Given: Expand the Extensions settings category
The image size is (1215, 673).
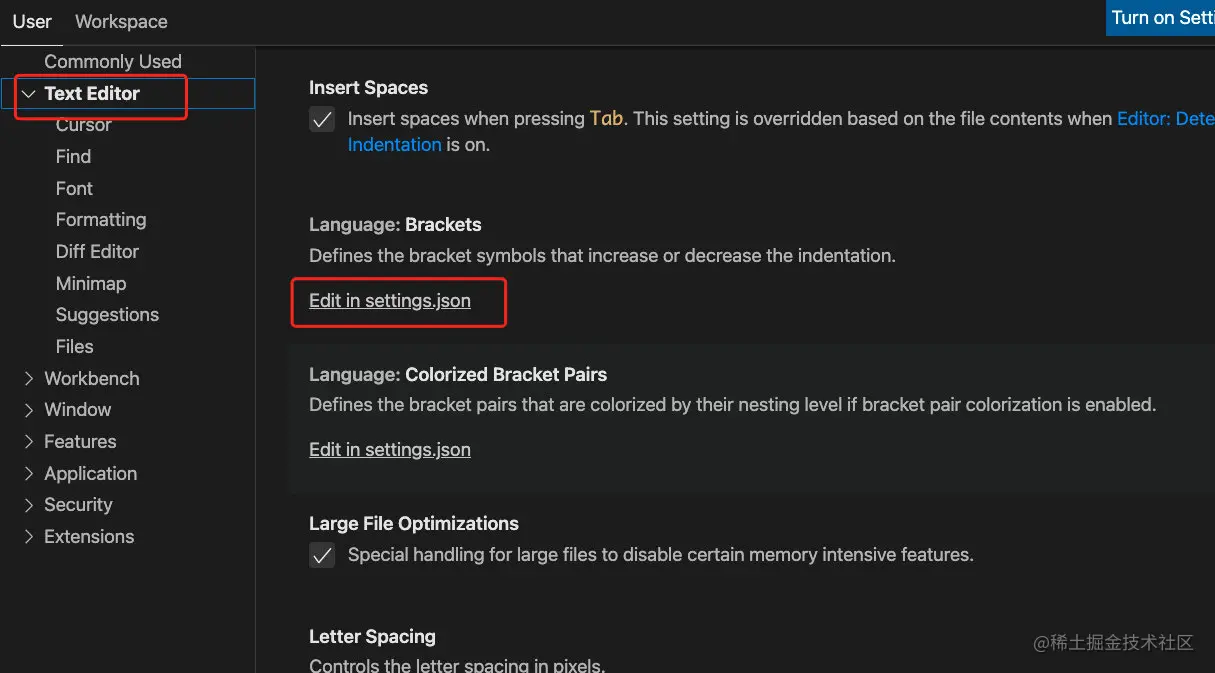Looking at the screenshot, I should click(29, 537).
